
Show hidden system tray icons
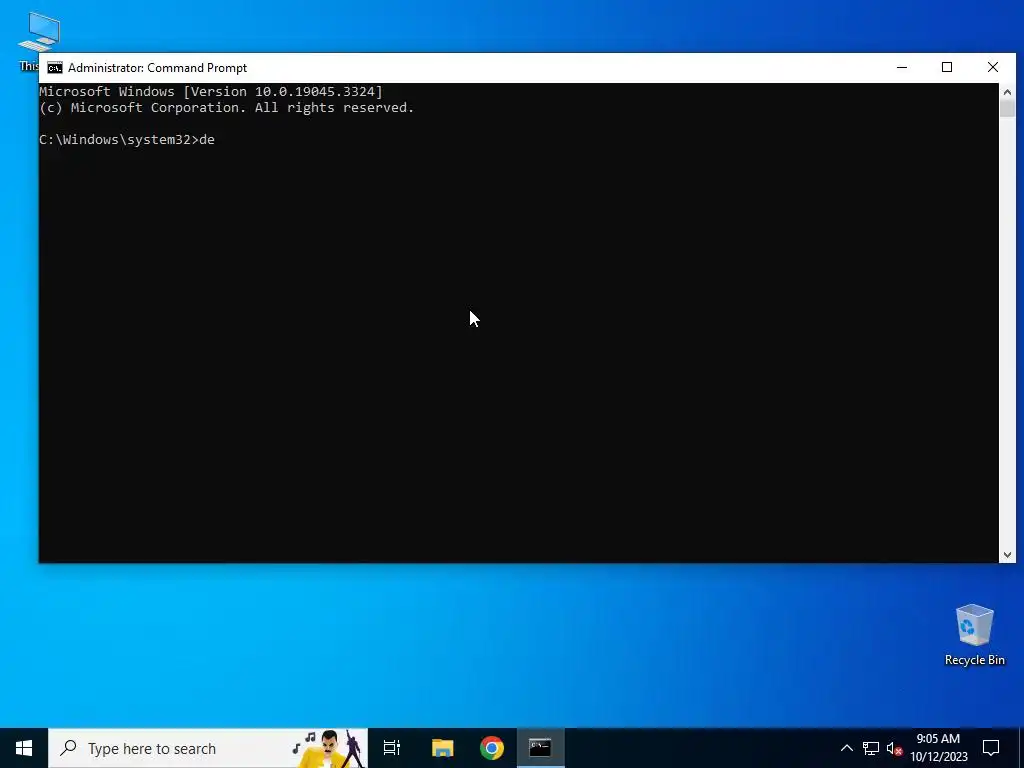click(846, 748)
